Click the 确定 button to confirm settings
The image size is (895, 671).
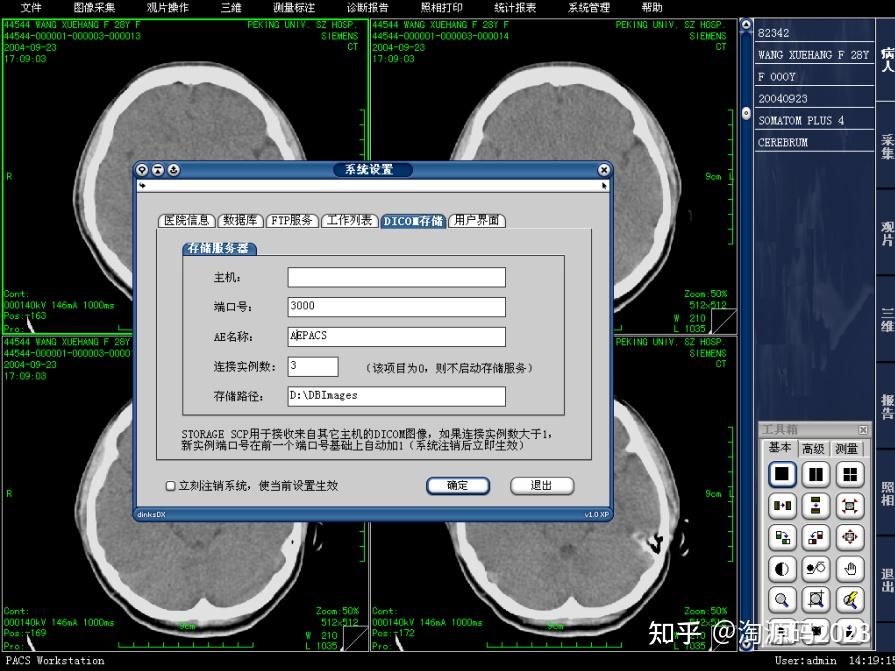[x=456, y=484]
